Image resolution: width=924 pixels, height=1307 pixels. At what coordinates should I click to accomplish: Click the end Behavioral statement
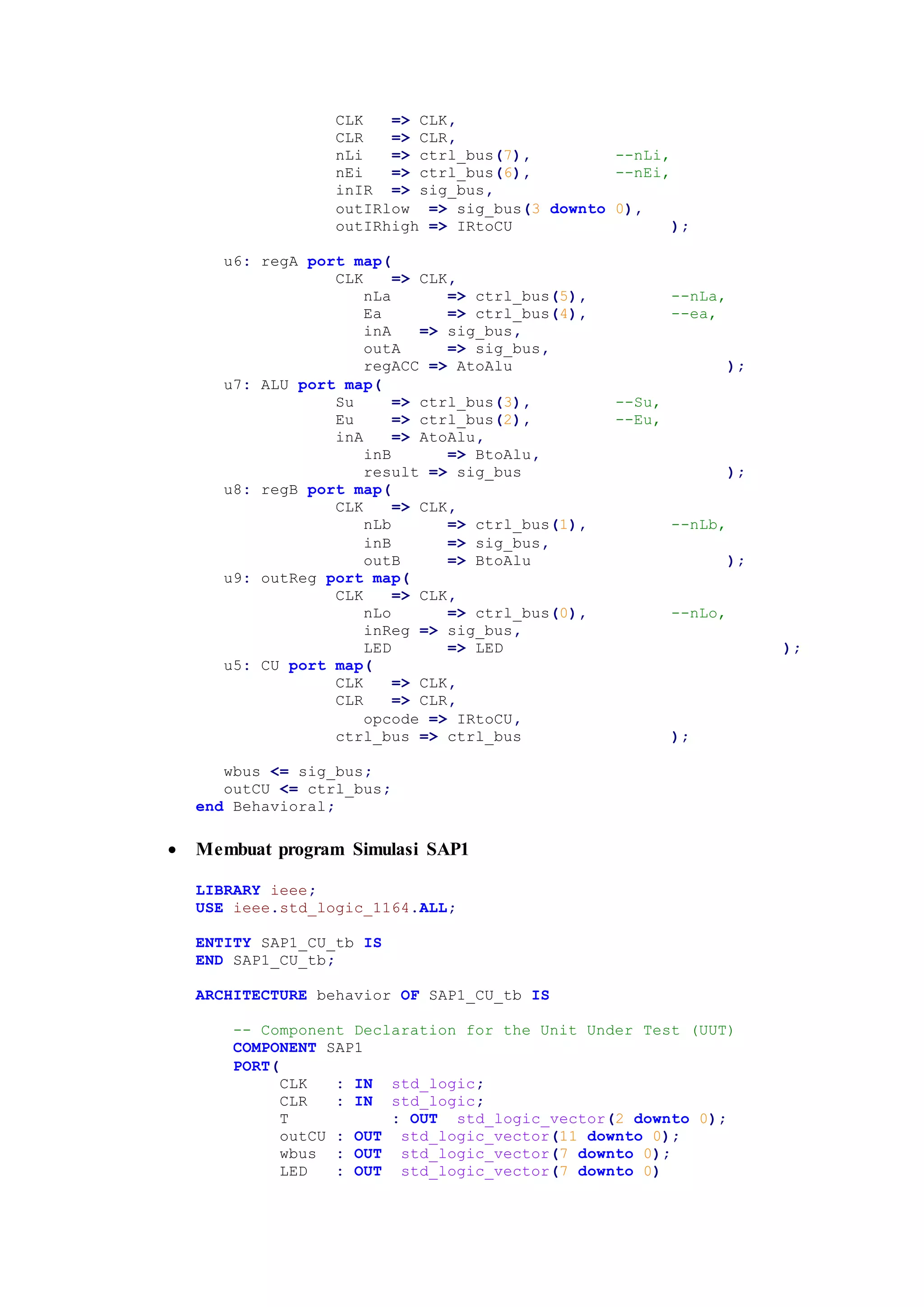coord(264,807)
